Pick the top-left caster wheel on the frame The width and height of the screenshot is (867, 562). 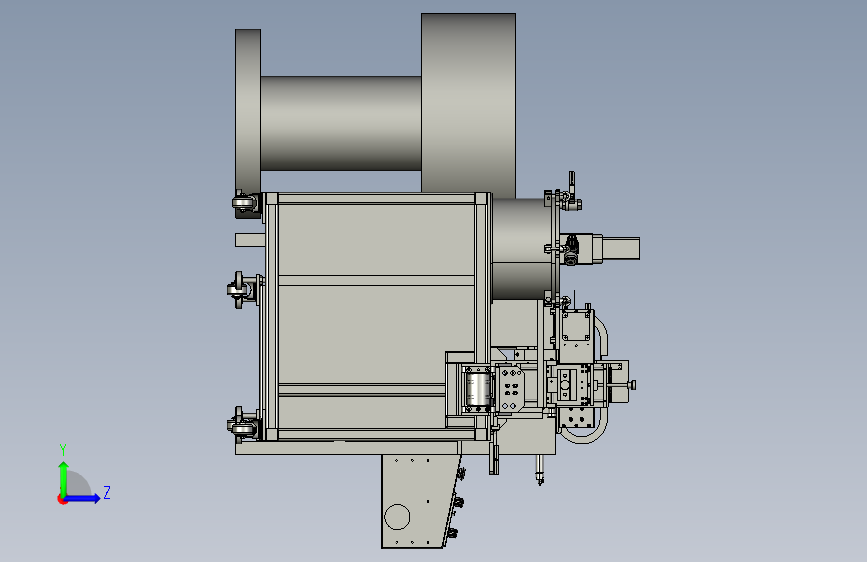[x=244, y=203]
